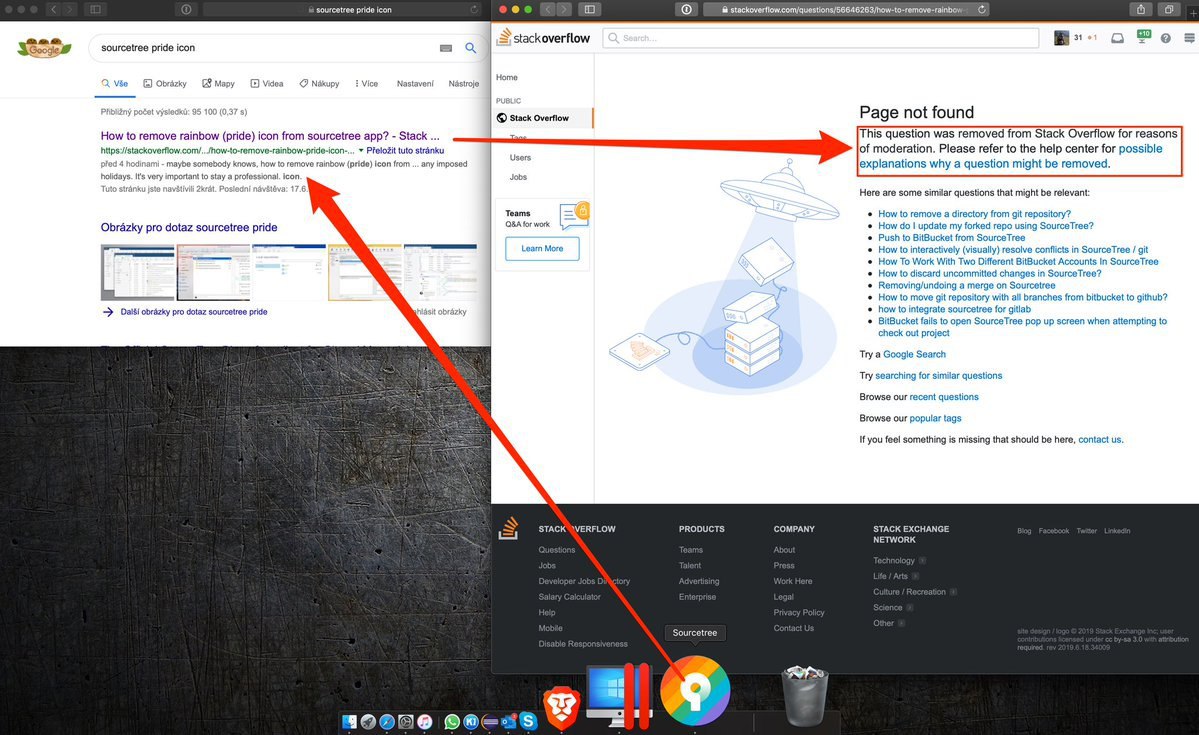The image size is (1199, 735).
Task: Click footer 'Privacy Policy' link
Action: point(798,613)
